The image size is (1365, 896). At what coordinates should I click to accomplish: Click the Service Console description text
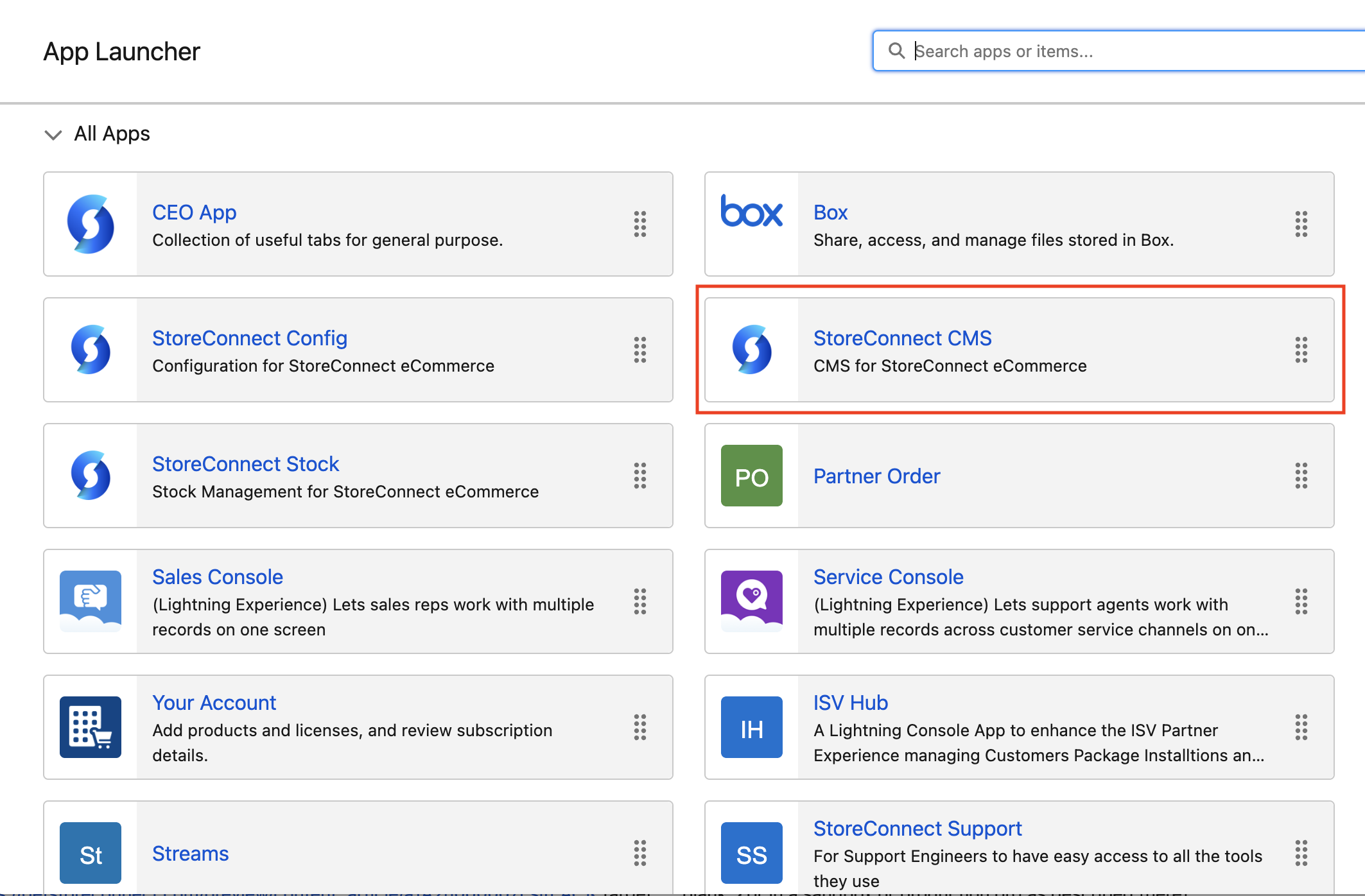[1041, 617]
